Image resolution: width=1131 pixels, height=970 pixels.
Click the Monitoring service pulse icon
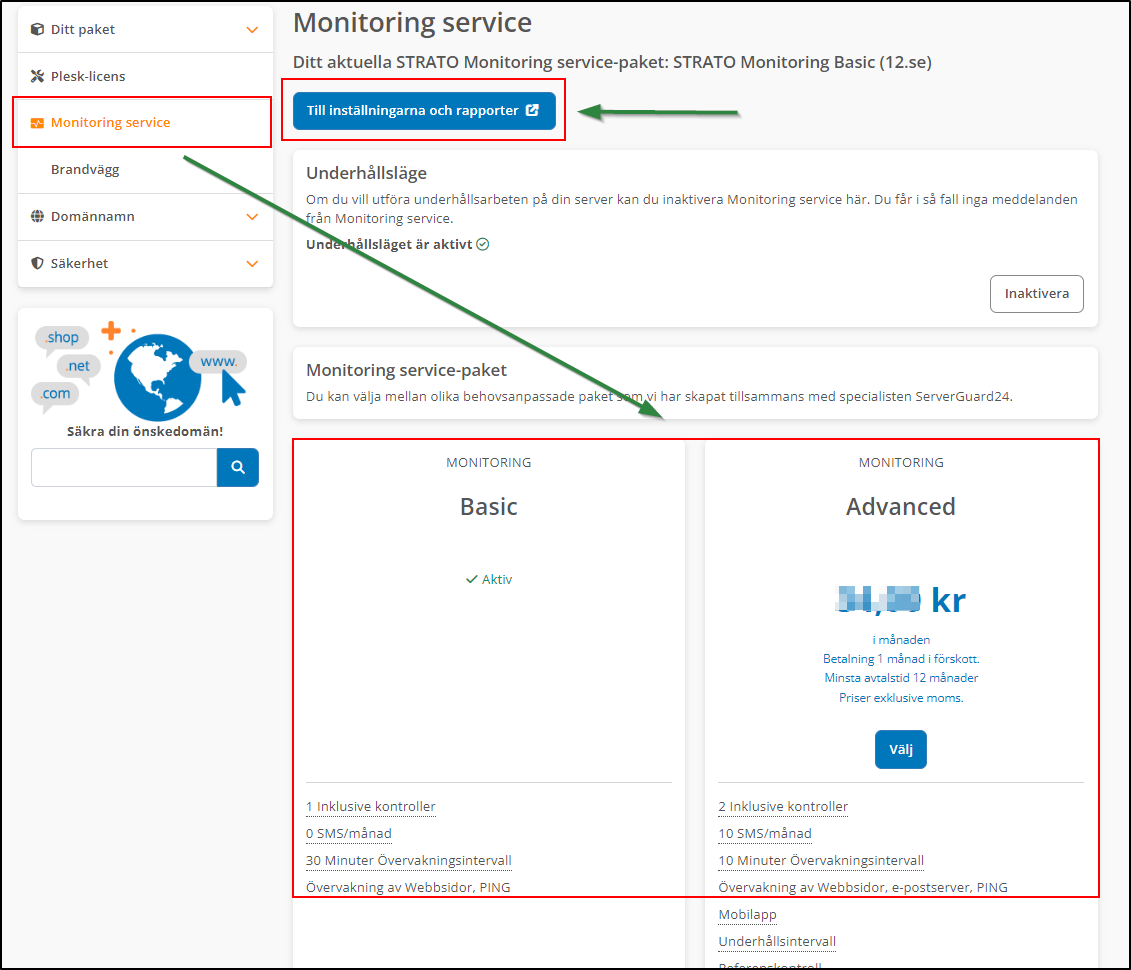(37, 123)
